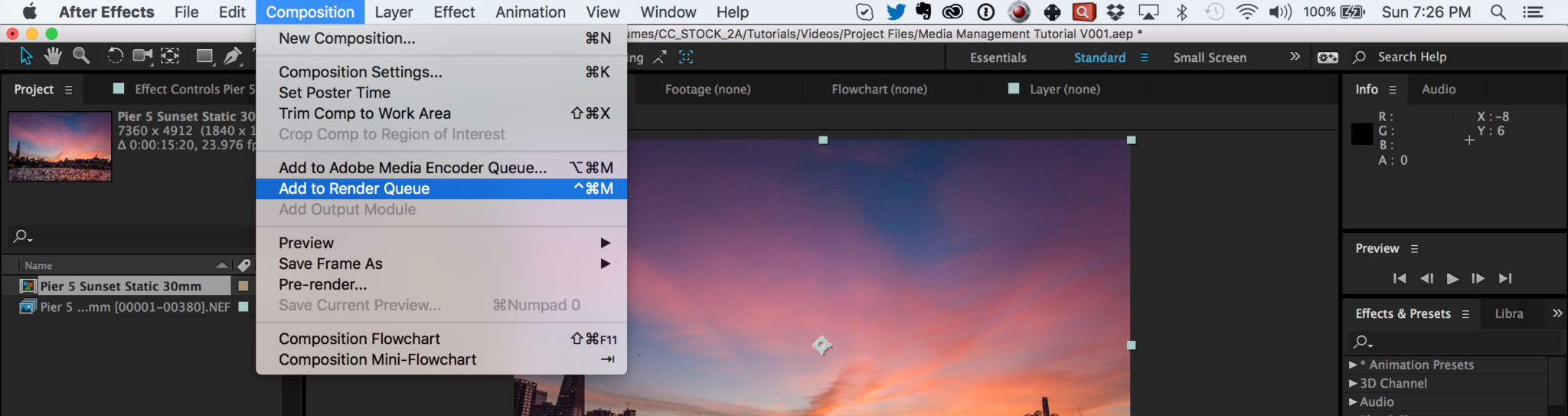Click the footage sequence icon of the NEF item
1568x416 pixels.
coord(28,306)
